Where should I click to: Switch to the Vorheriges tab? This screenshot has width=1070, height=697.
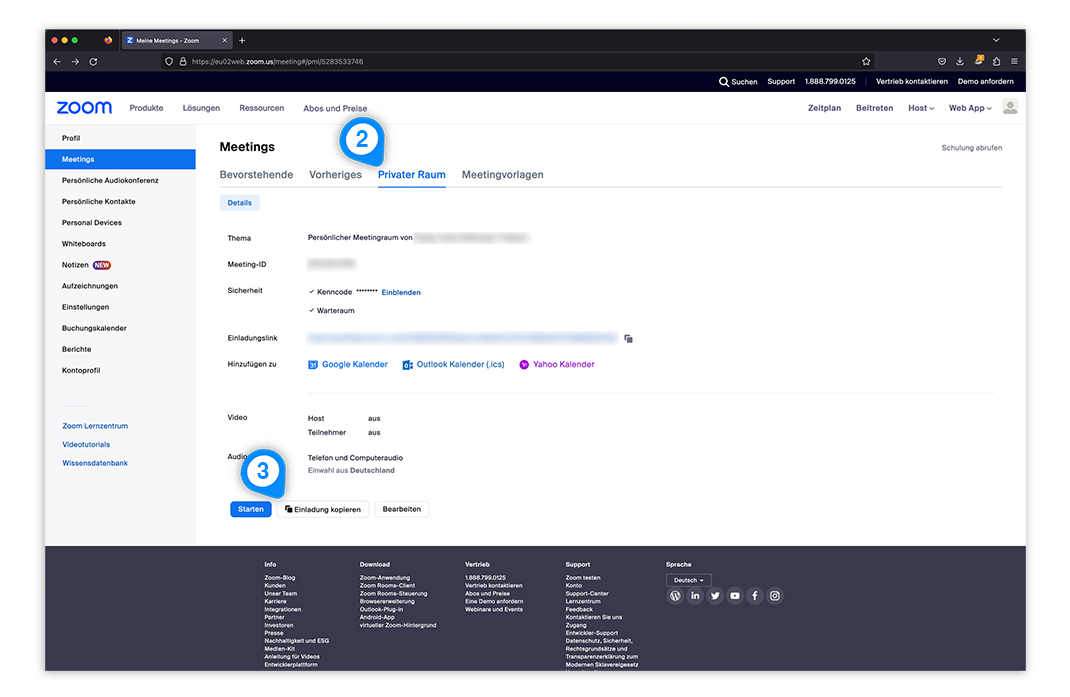pos(335,175)
